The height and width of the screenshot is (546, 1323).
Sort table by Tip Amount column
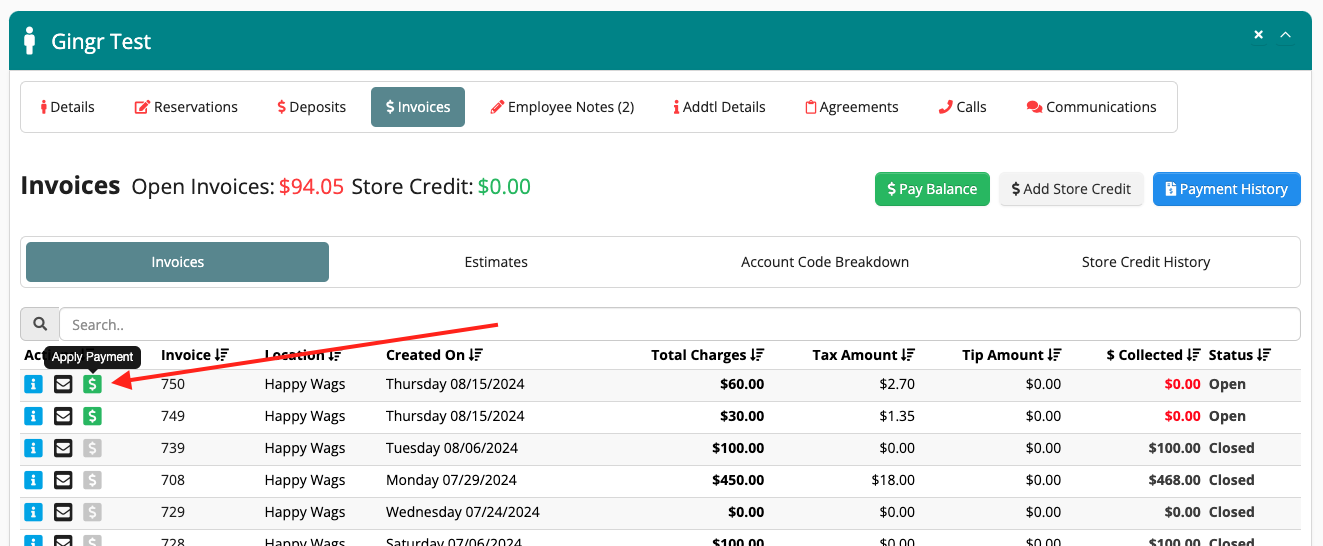pos(1012,355)
